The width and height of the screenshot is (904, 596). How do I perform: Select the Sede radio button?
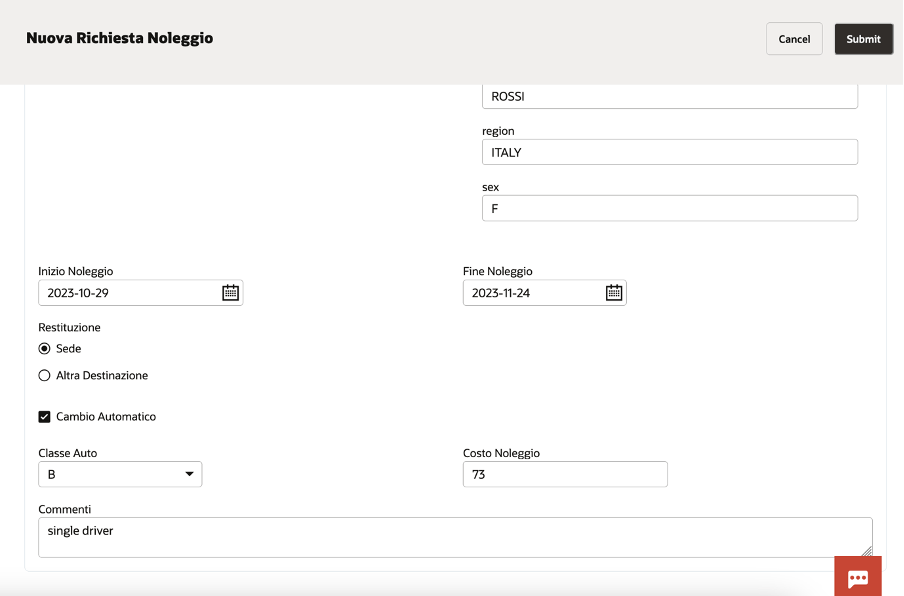[x=44, y=349]
